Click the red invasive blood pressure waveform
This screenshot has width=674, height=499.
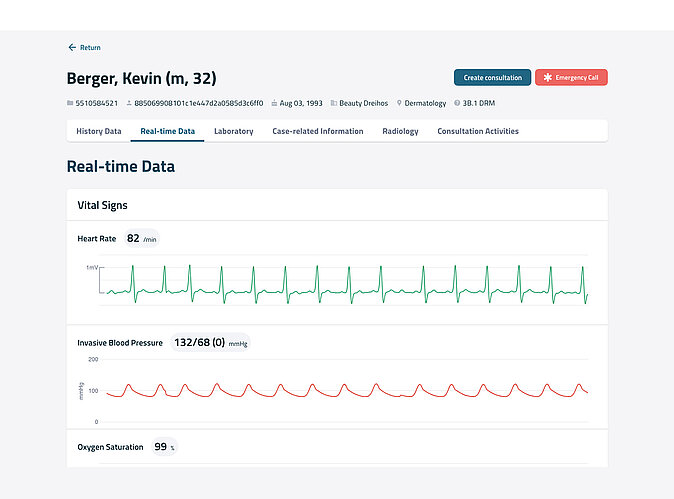tap(347, 390)
